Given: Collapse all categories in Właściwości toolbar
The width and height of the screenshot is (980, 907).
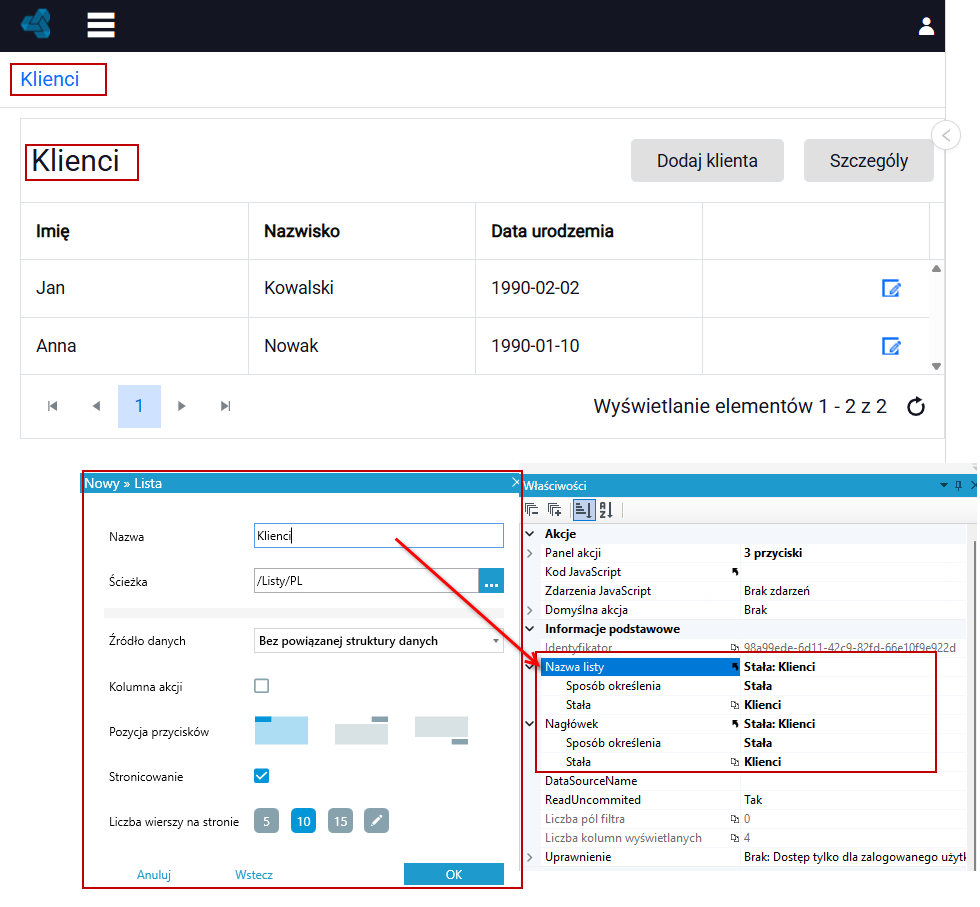Looking at the screenshot, I should pyautogui.click(x=532, y=510).
